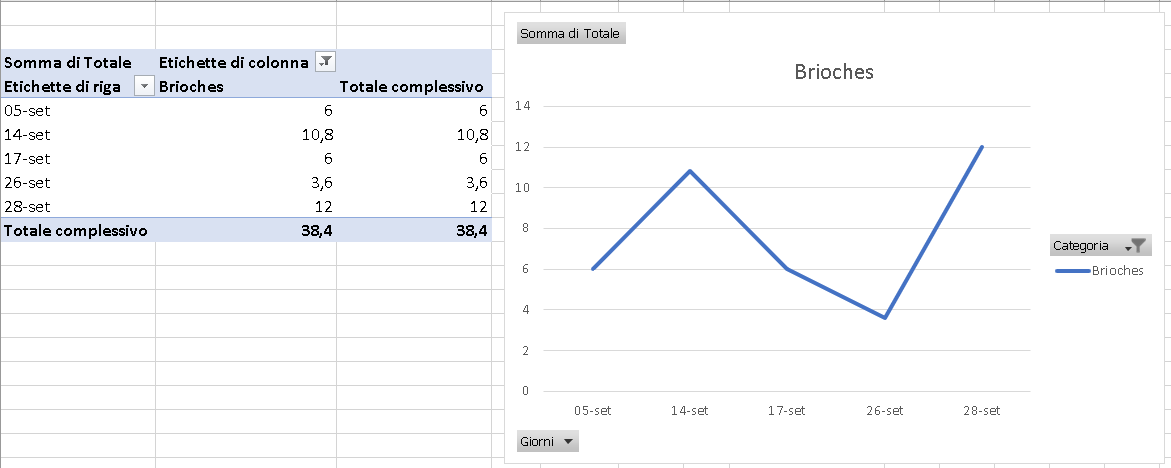Open the Etichette di riga dropdown arrow
This screenshot has height=468, width=1171.
pyautogui.click(x=144, y=87)
